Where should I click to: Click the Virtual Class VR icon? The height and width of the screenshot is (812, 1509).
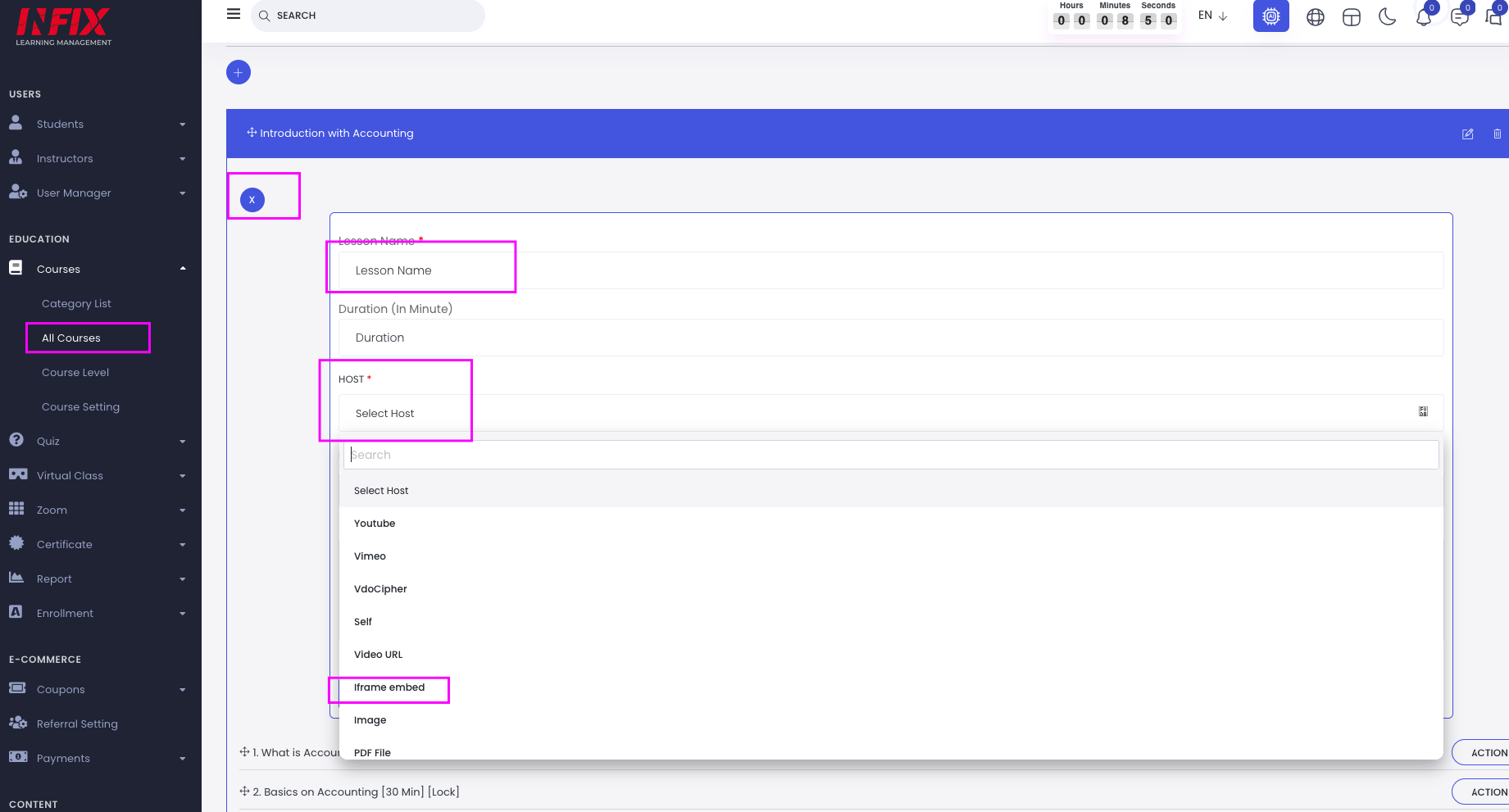point(18,474)
